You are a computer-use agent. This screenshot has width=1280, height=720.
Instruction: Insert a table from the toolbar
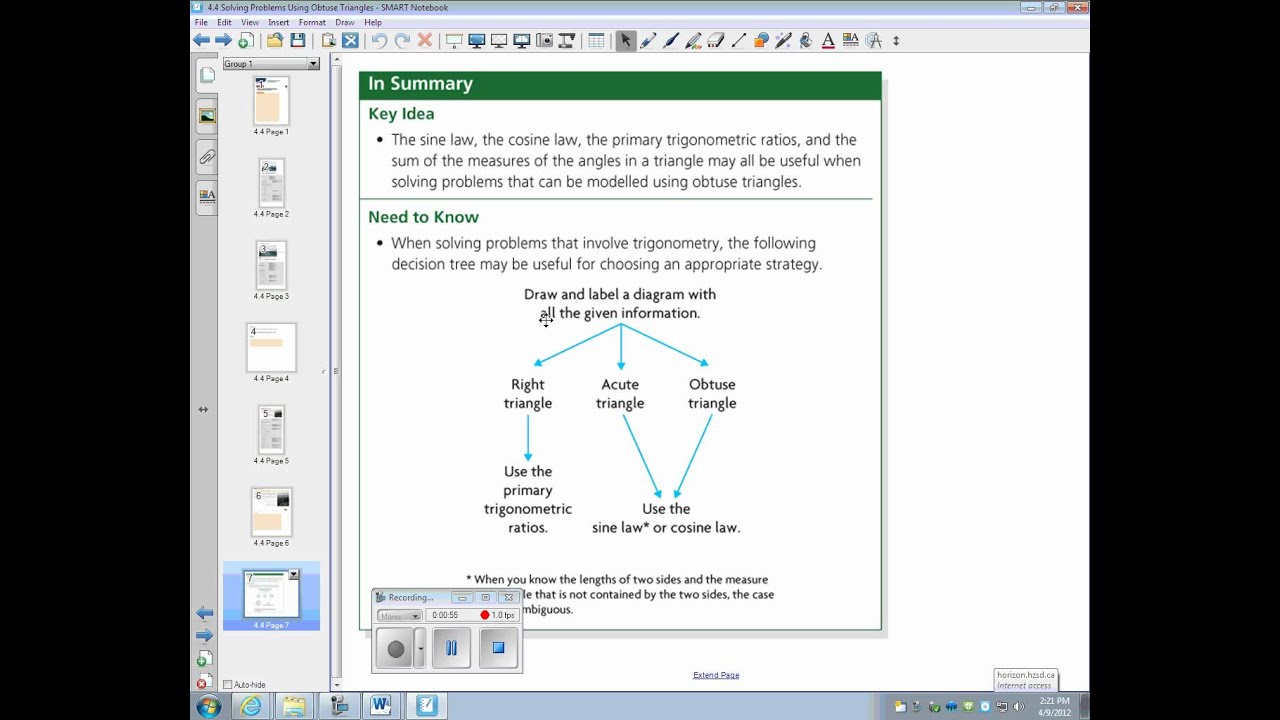[596, 40]
